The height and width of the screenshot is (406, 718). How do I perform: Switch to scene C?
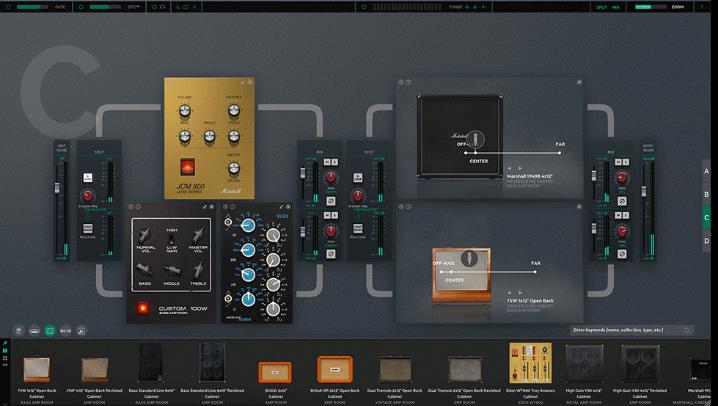coord(706,217)
